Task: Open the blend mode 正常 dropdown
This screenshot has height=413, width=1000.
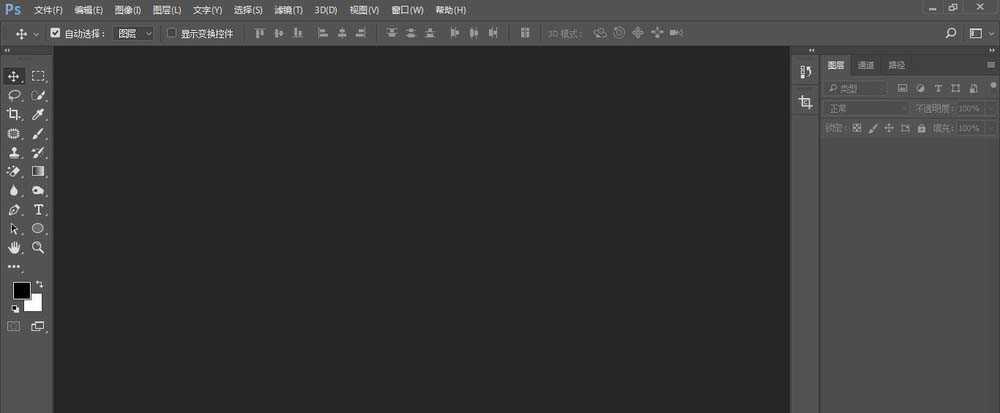Action: (x=865, y=108)
